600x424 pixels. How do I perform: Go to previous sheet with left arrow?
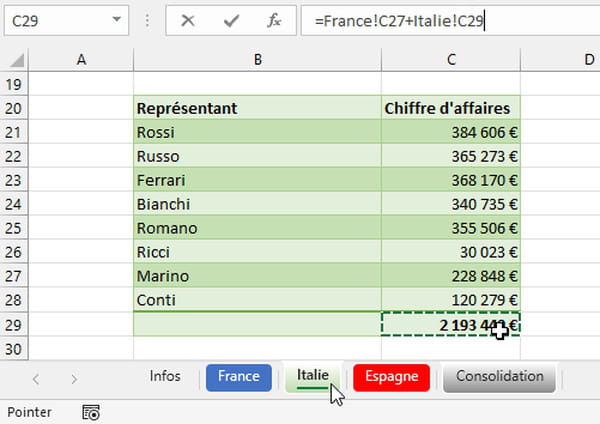(36, 379)
